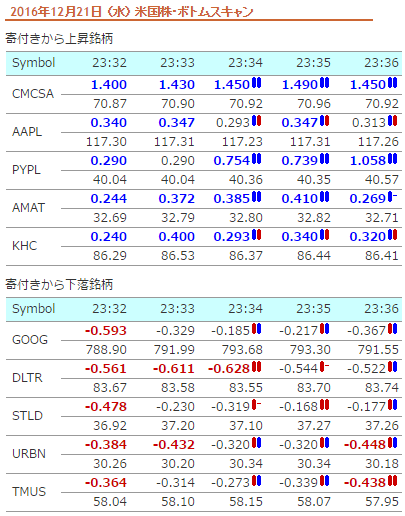
Task: Click GOOG value -0.593
Action: pyautogui.click(x=106, y=331)
